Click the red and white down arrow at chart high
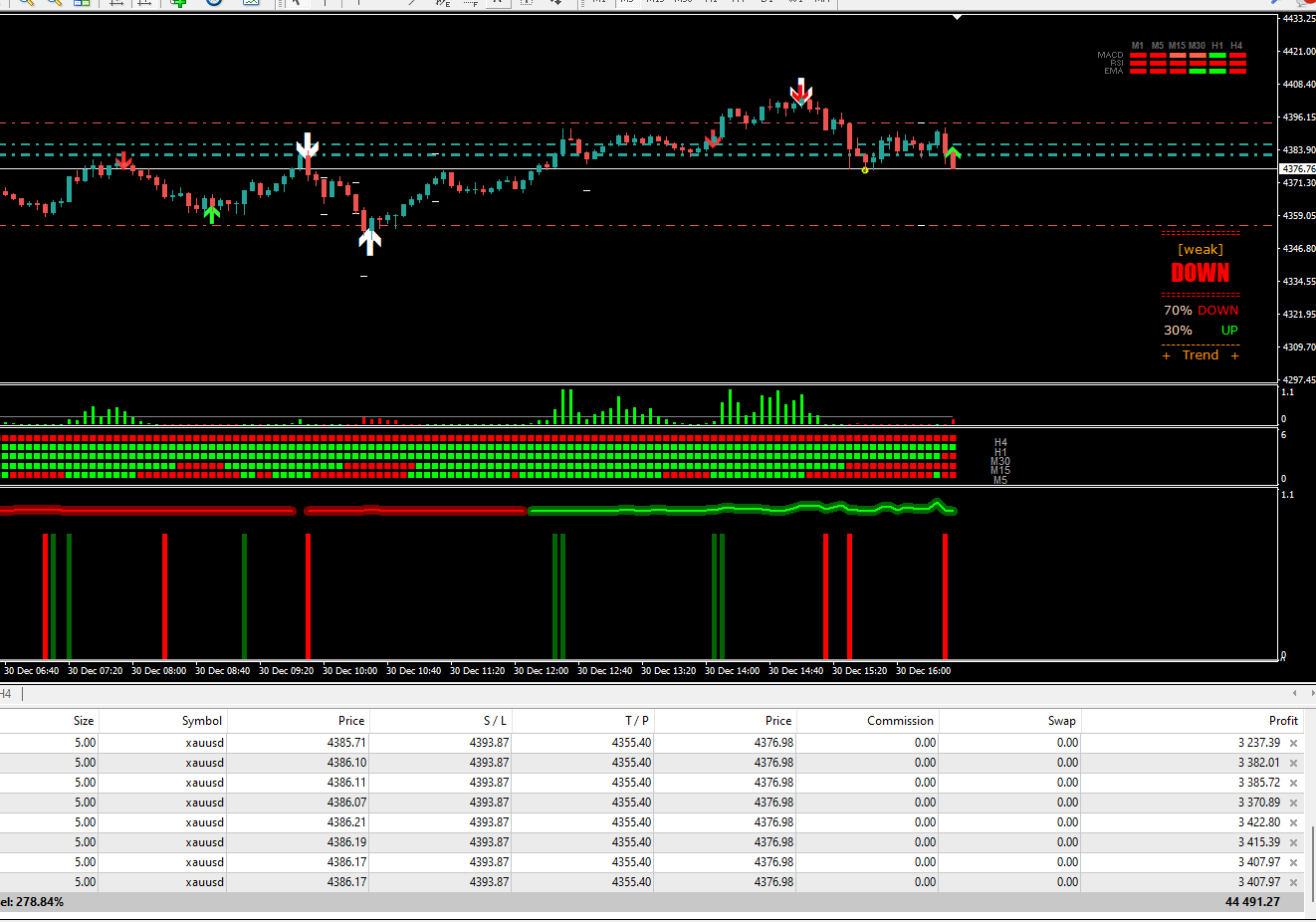The width and height of the screenshot is (1316, 922). [800, 92]
